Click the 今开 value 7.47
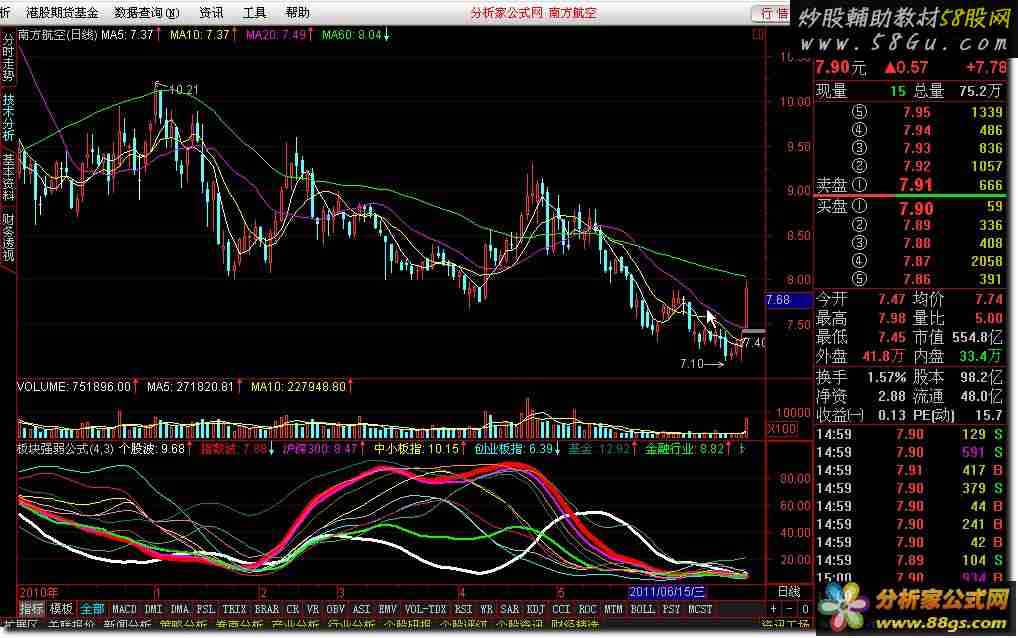Image resolution: width=1018 pixels, height=638 pixels. pos(891,299)
